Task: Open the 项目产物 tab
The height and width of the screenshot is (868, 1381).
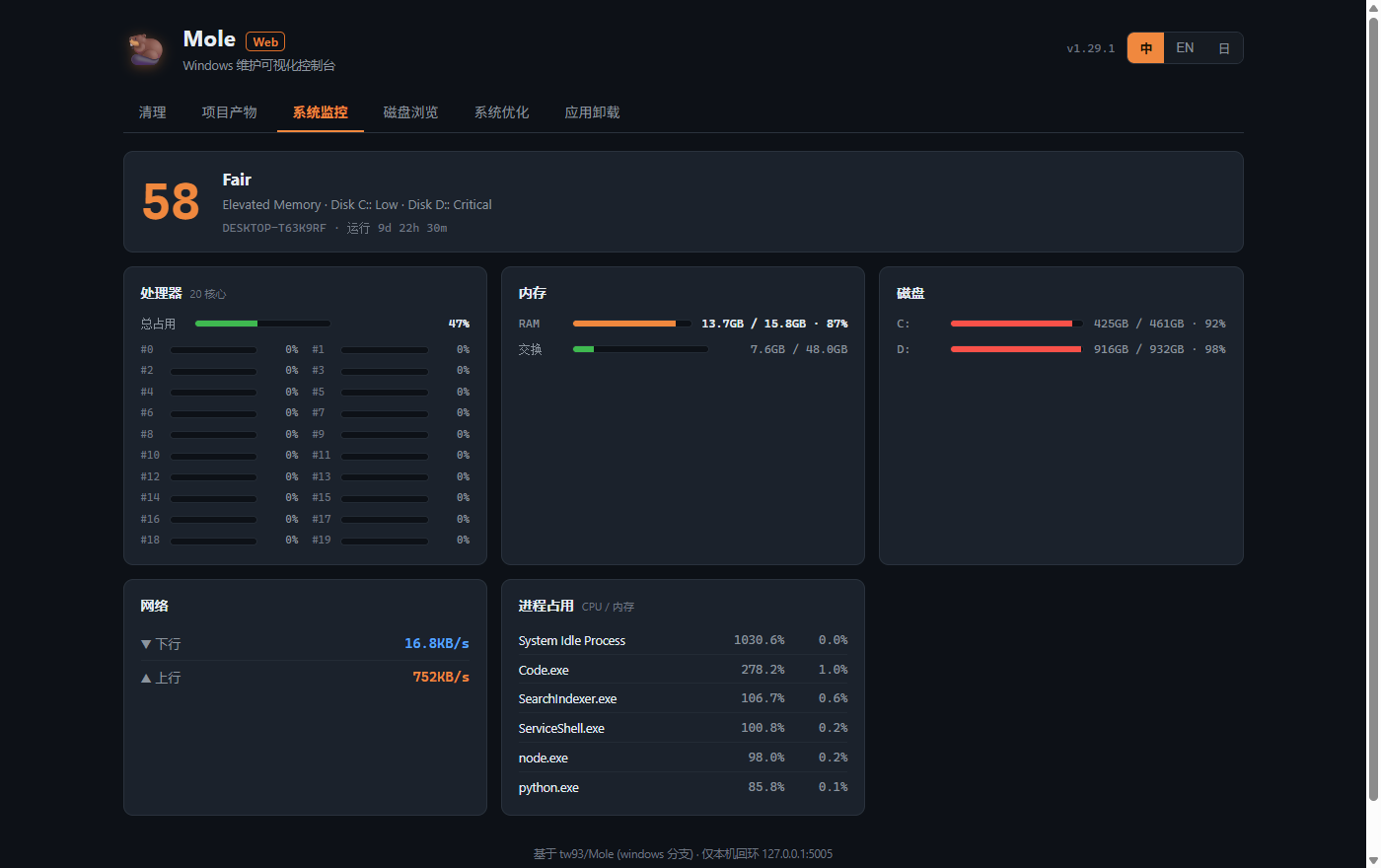Action: 230,112
